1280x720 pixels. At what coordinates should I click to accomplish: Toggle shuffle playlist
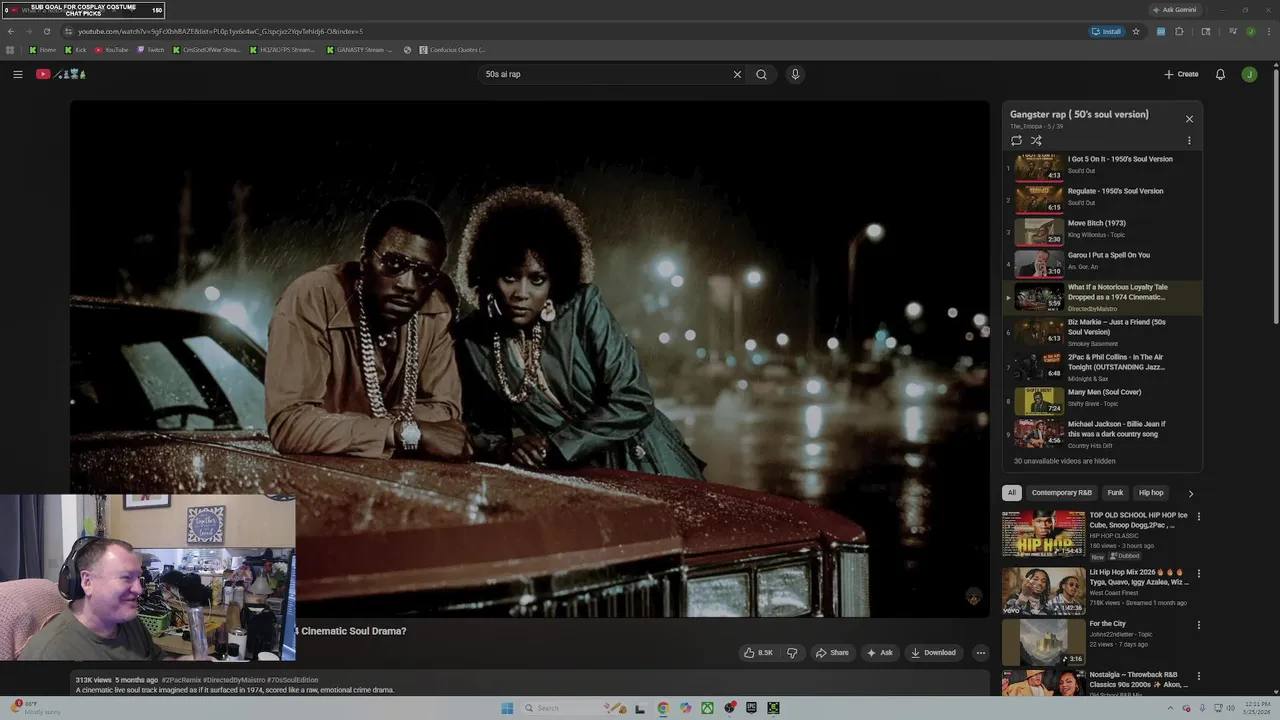pyautogui.click(x=1036, y=140)
